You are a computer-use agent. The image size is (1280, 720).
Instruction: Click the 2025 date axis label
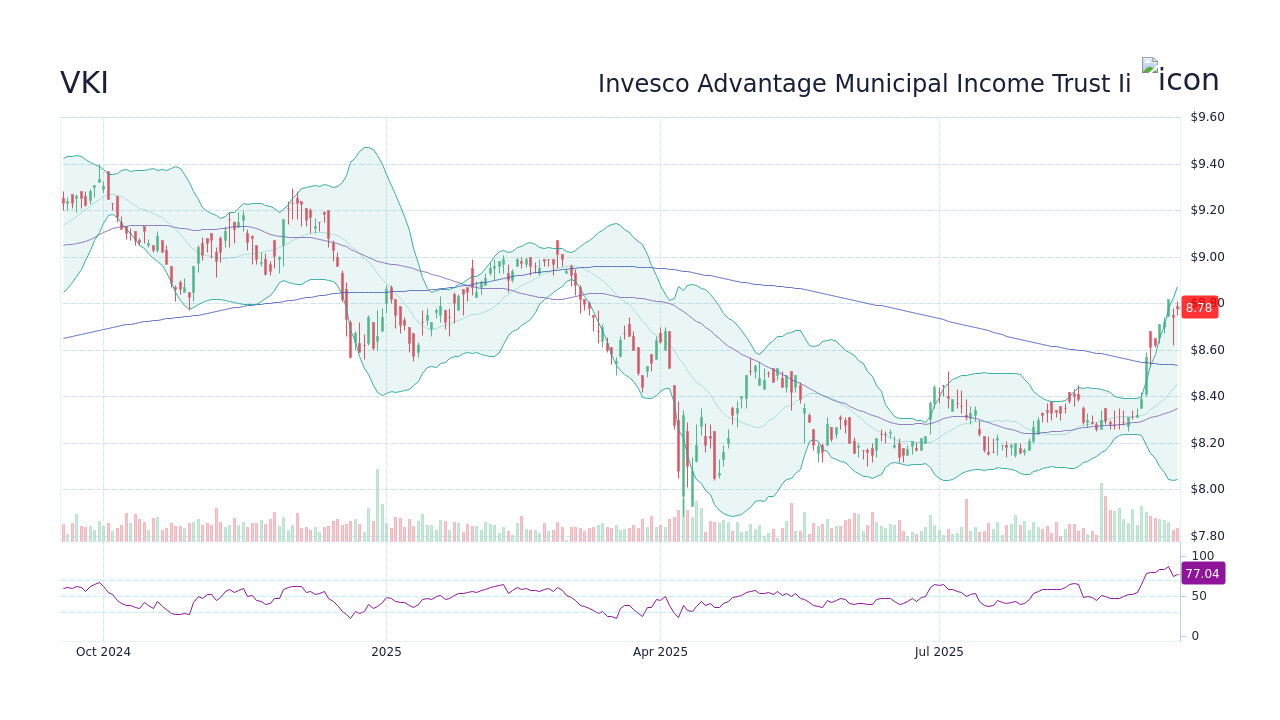click(386, 652)
